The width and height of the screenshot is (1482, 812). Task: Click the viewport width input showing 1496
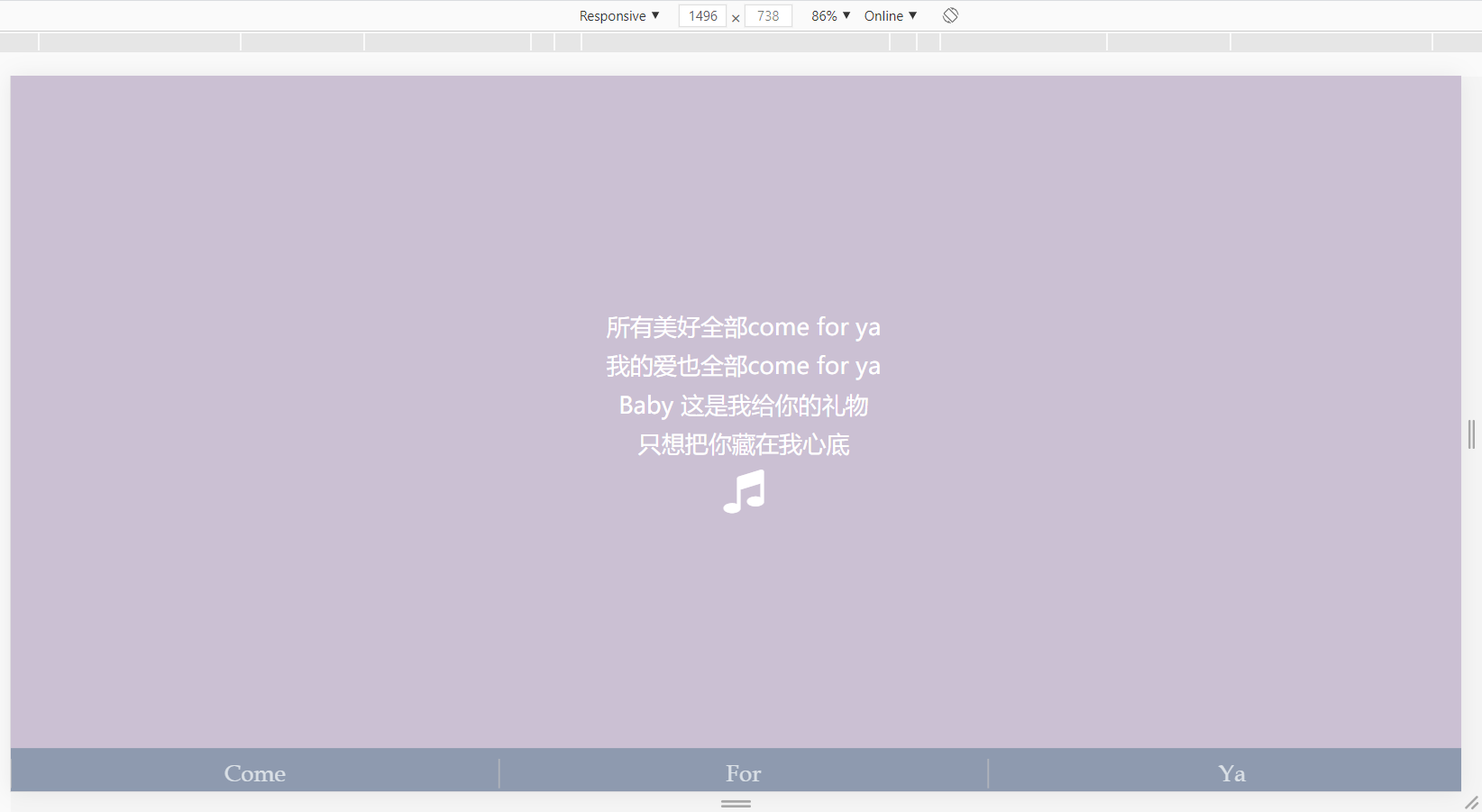click(x=701, y=15)
